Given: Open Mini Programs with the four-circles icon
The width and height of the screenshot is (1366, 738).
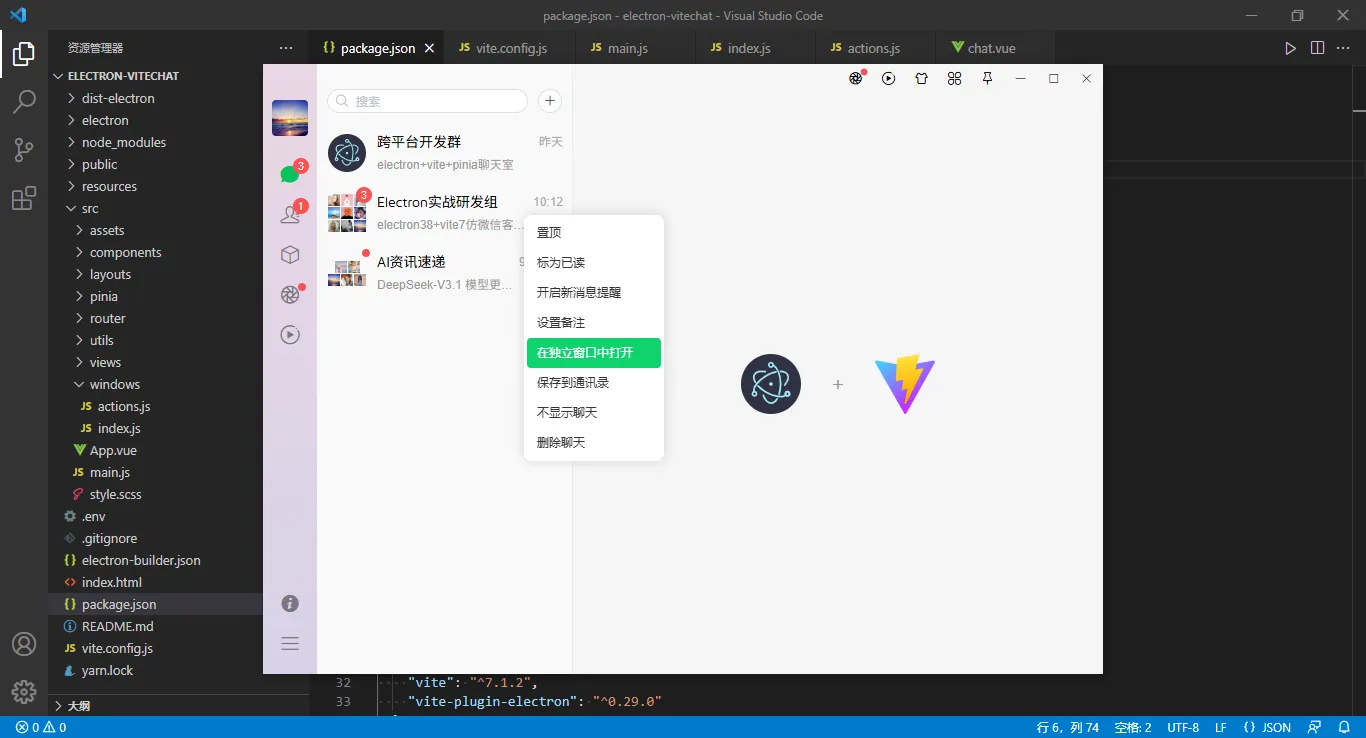Looking at the screenshot, I should point(954,78).
